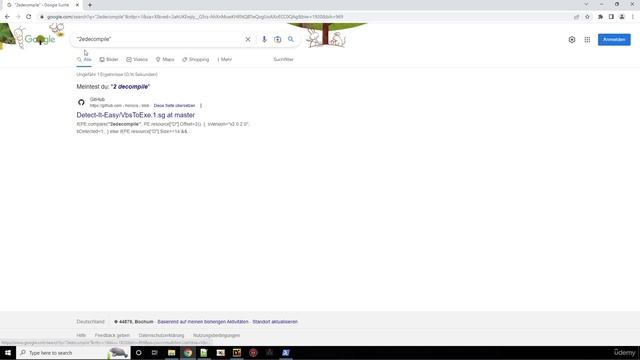Open a new browser tab

point(90,5)
